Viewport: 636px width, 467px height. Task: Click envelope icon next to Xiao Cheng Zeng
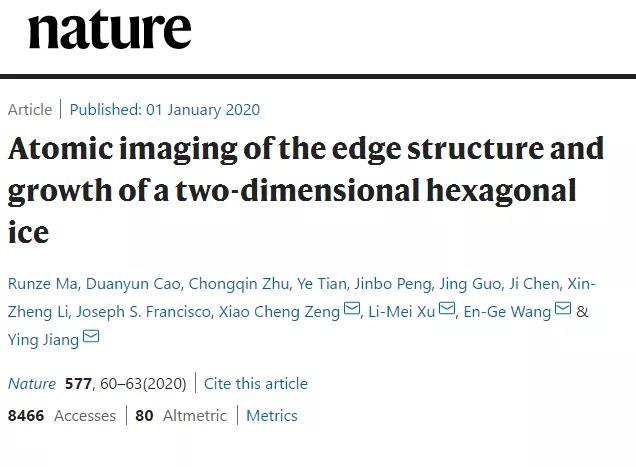click(x=352, y=310)
